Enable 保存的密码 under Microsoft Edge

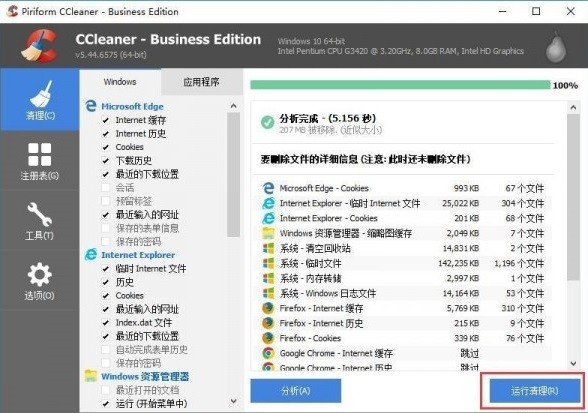tap(106, 242)
